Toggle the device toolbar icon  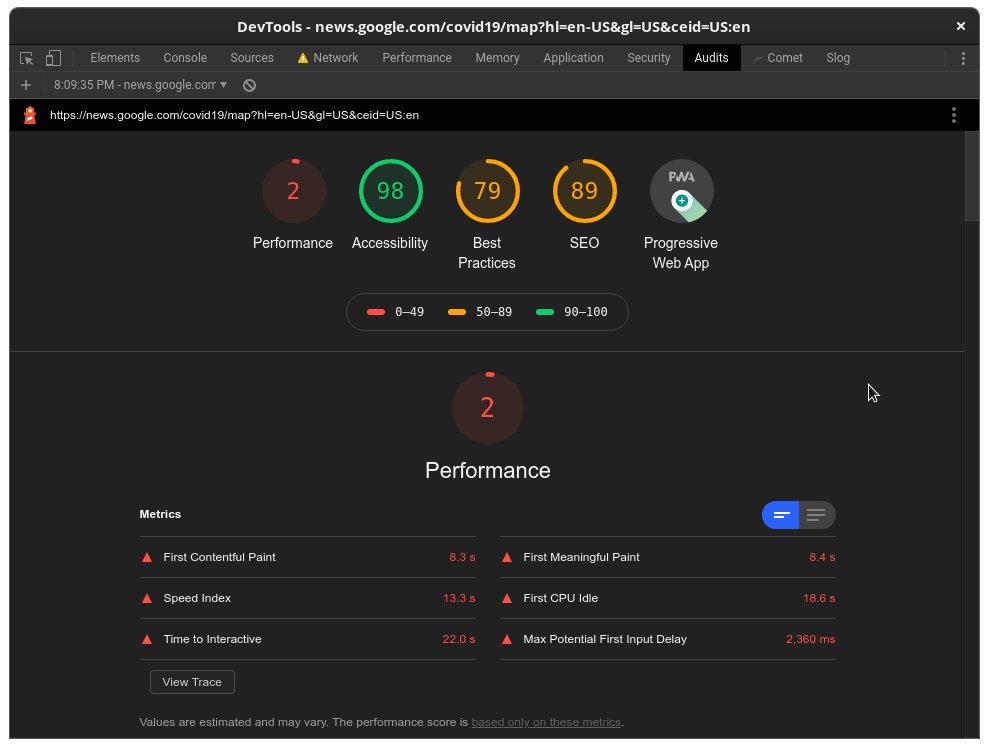54,58
